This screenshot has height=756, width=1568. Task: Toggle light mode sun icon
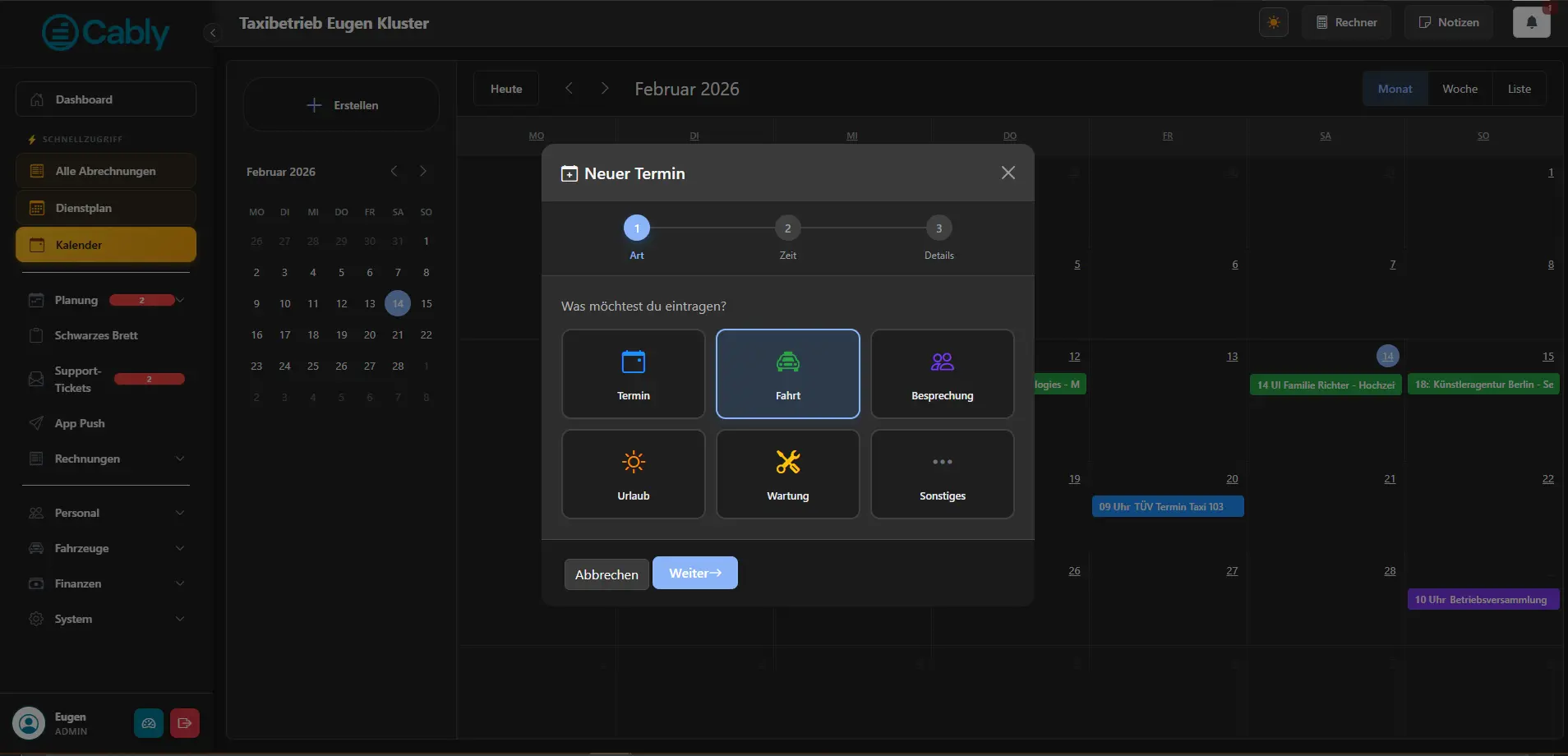click(x=1273, y=22)
